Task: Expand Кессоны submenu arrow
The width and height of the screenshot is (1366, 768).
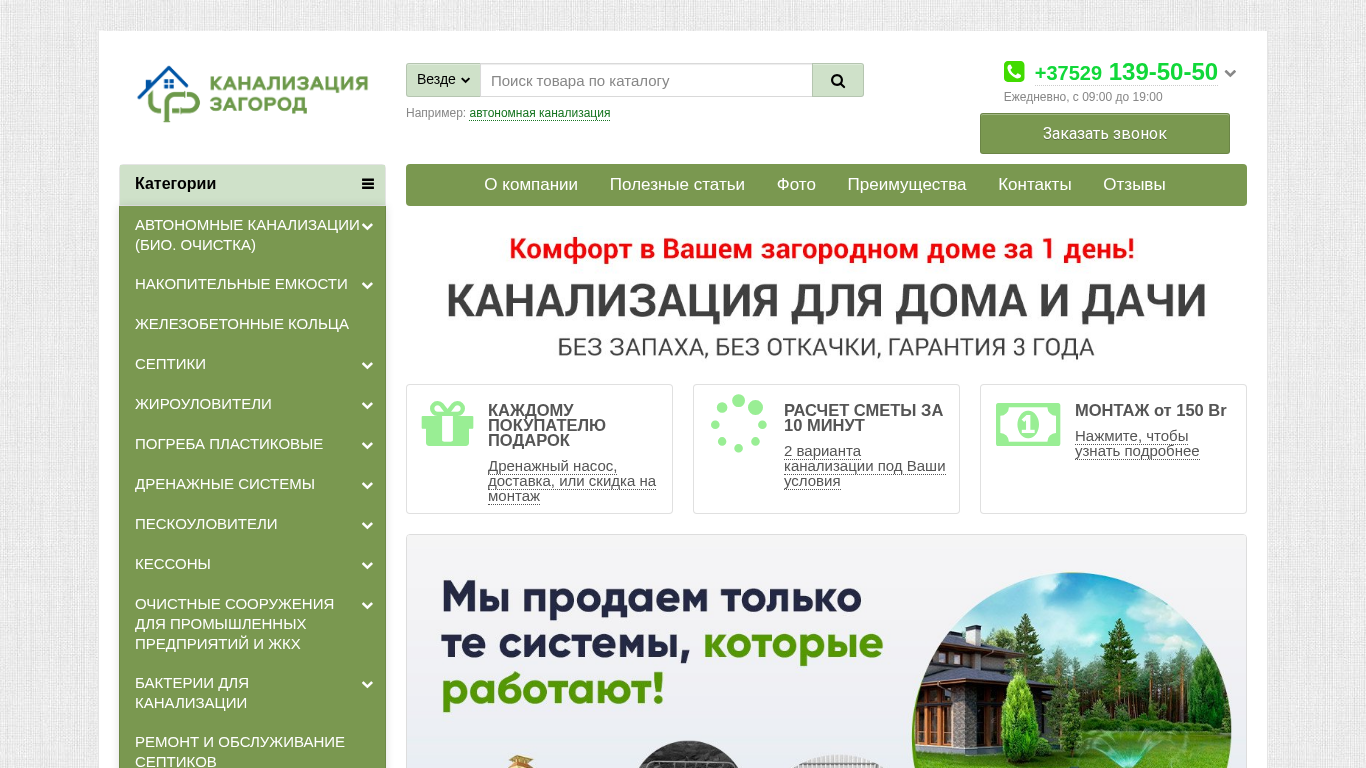Action: tap(368, 565)
